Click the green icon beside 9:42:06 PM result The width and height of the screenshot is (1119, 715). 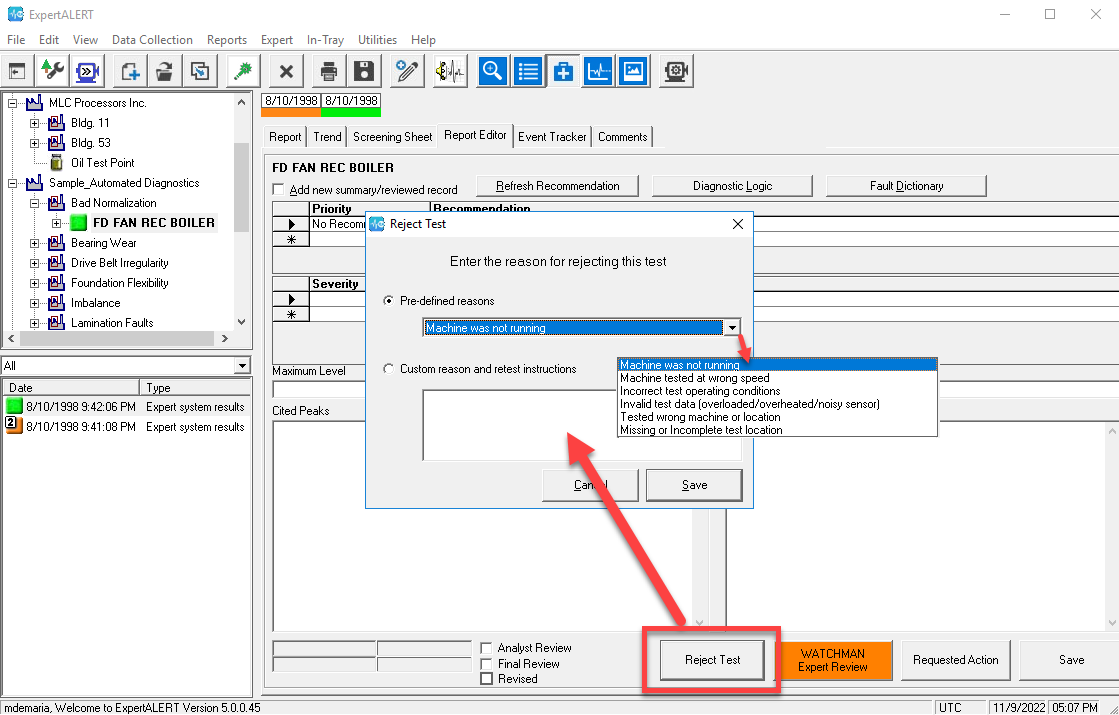(14, 407)
